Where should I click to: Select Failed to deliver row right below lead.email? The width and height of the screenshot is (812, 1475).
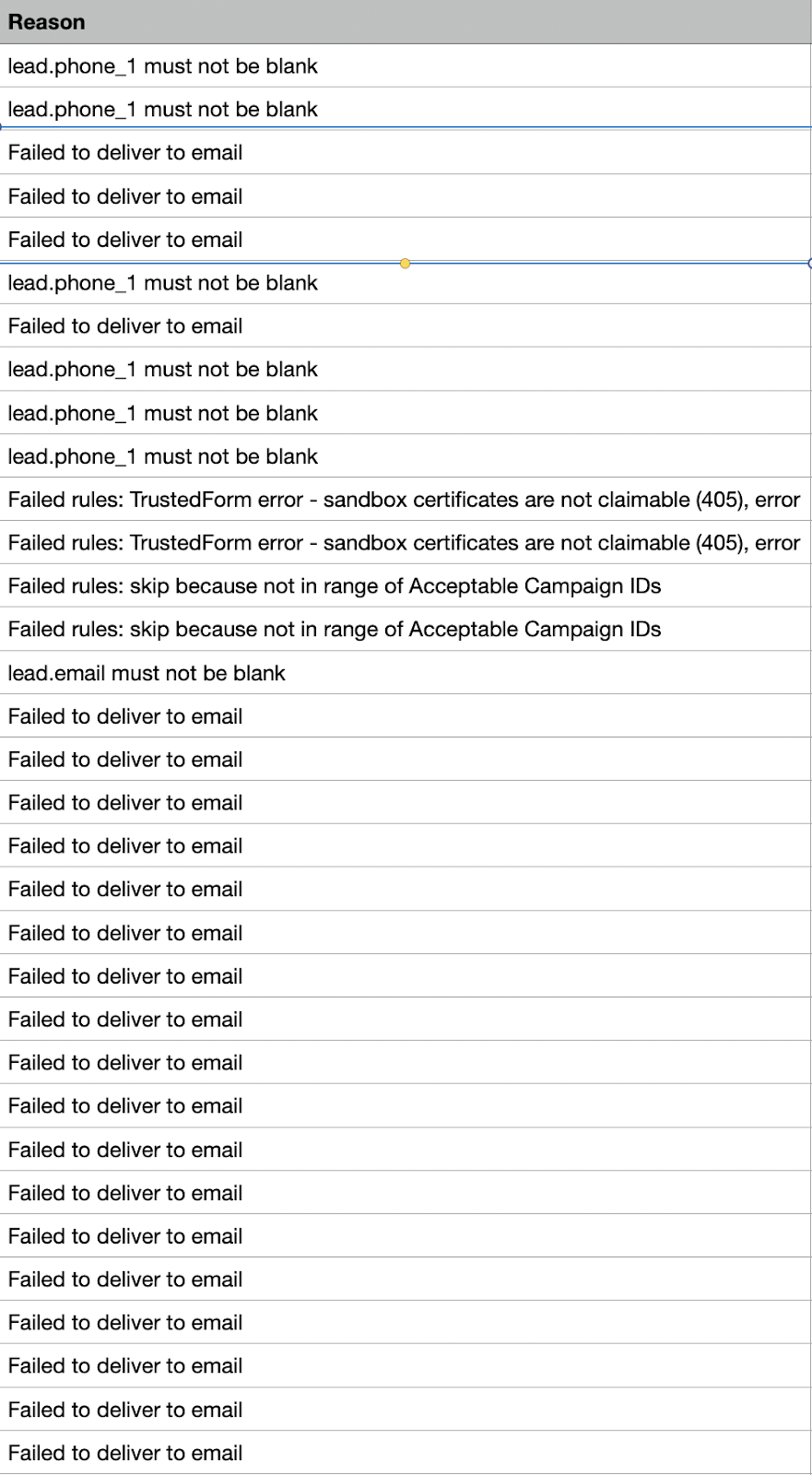click(x=125, y=716)
